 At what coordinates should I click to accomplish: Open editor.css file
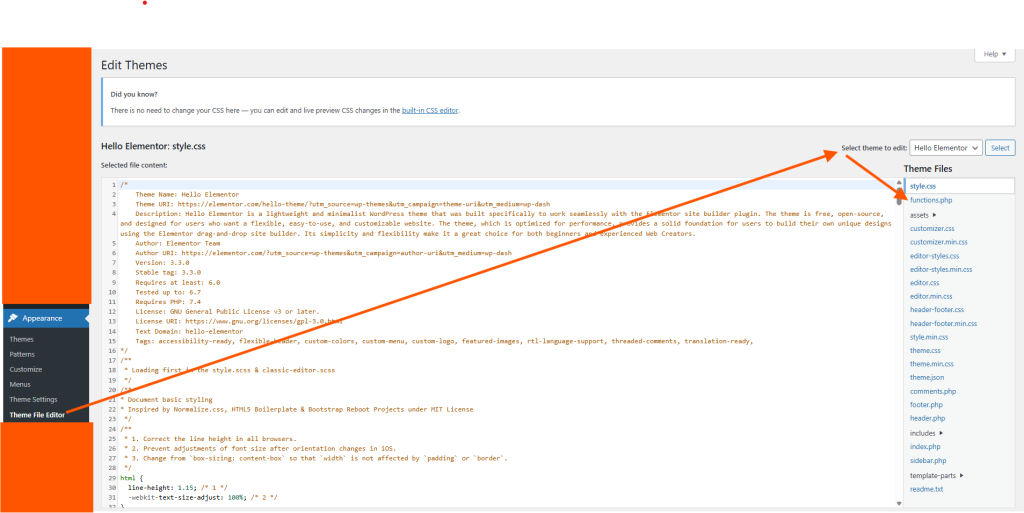pos(924,283)
